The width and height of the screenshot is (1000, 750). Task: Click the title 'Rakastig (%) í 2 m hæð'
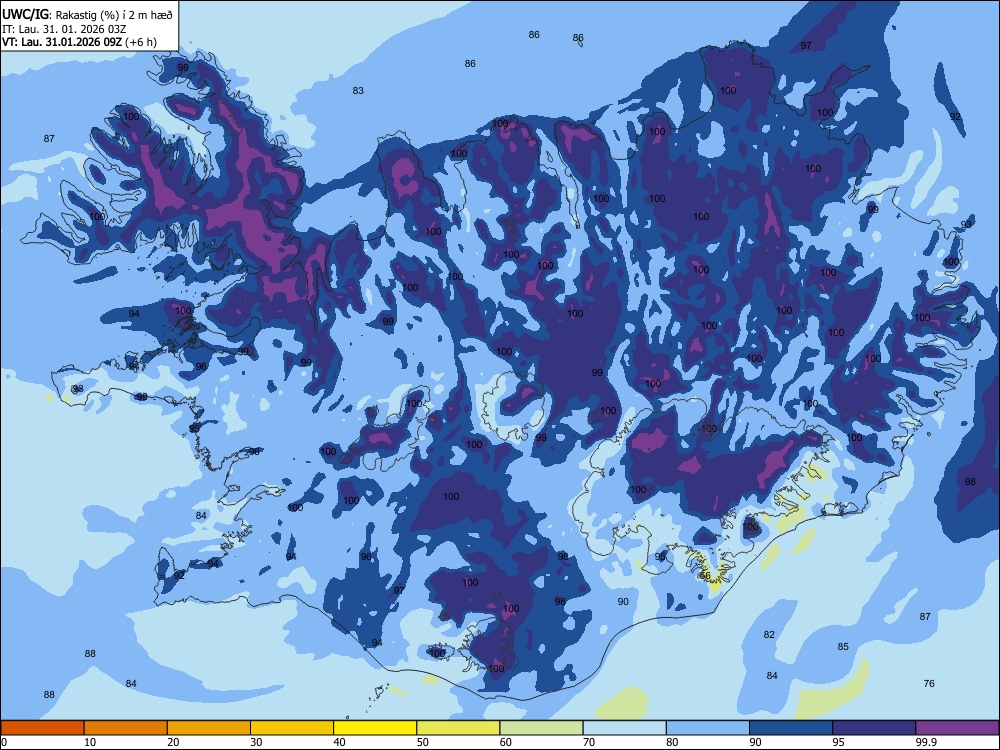pos(114,15)
